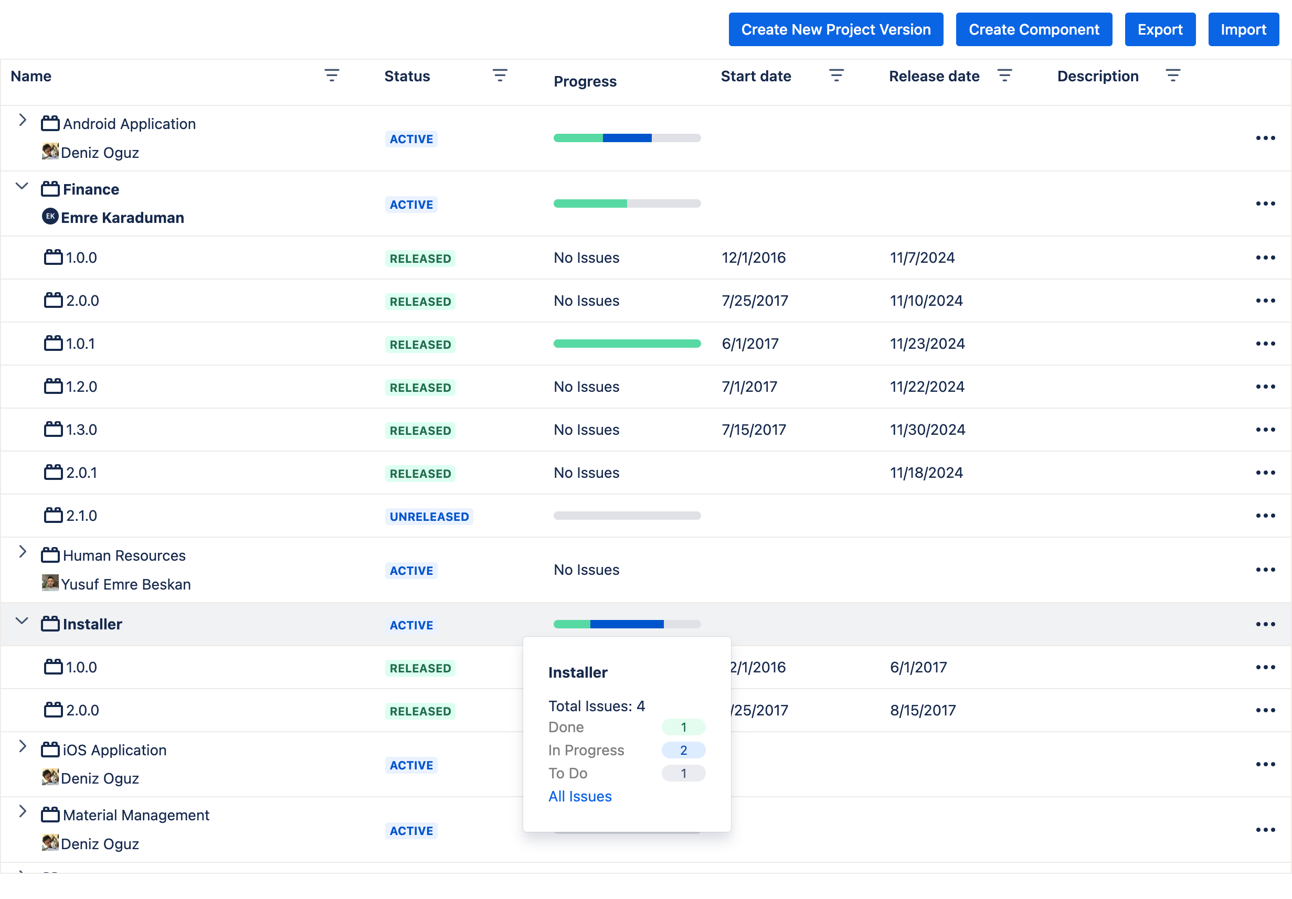This screenshot has width=1292, height=899.
Task: Click the Export button
Action: click(x=1160, y=29)
